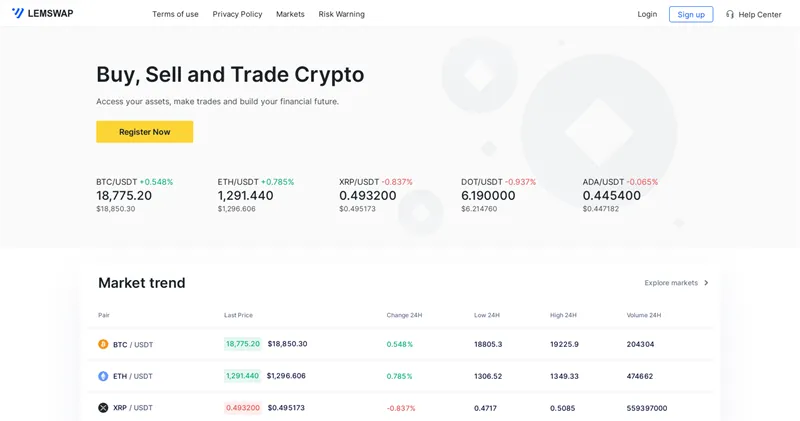Click the Login link
This screenshot has height=421, width=800.
[647, 14]
